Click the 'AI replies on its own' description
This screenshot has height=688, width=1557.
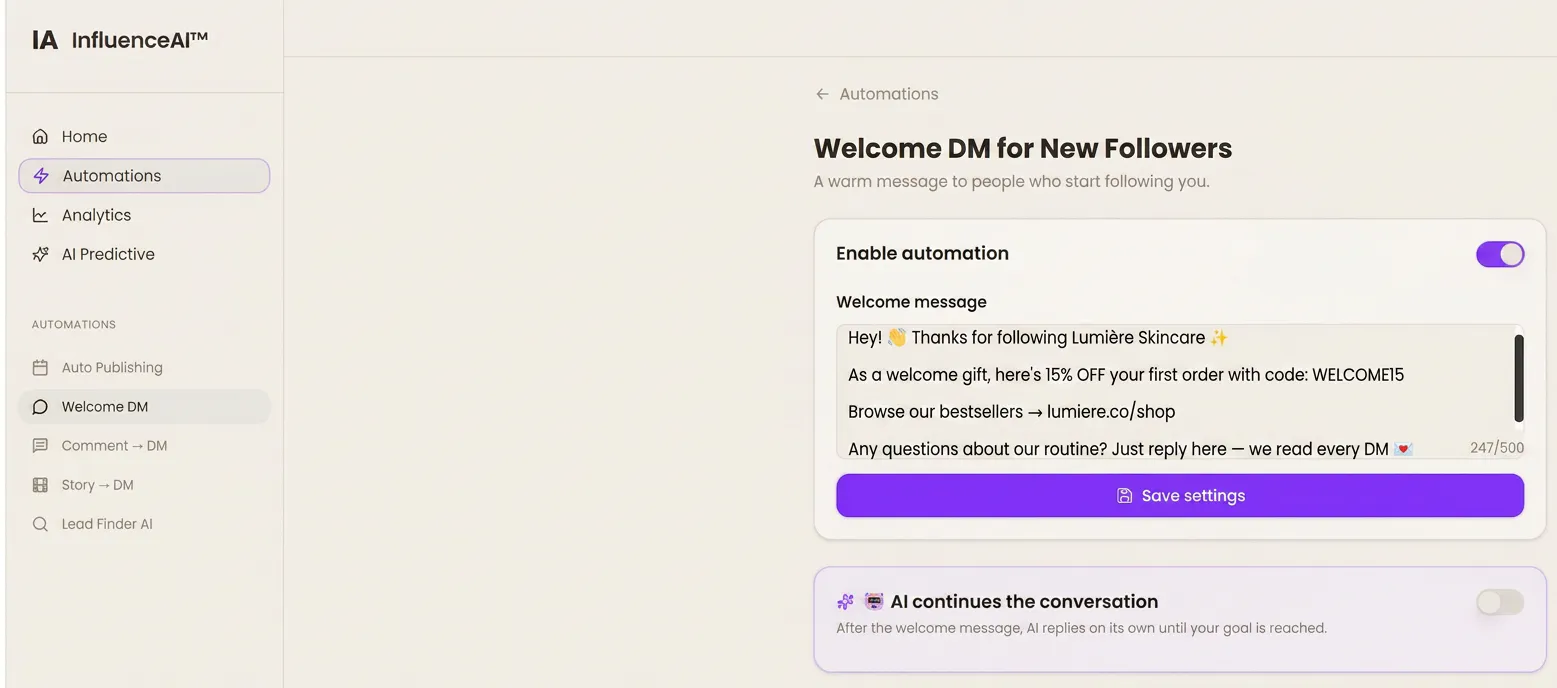click(x=1081, y=629)
